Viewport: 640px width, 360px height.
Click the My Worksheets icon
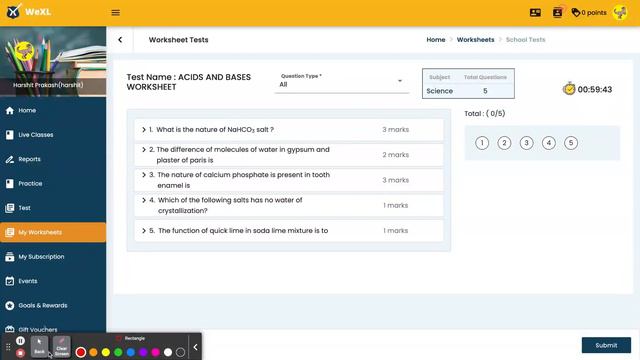(x=10, y=232)
